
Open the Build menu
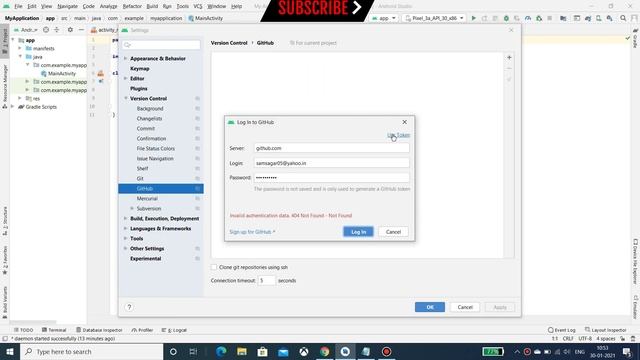pyautogui.click(x=152, y=6)
